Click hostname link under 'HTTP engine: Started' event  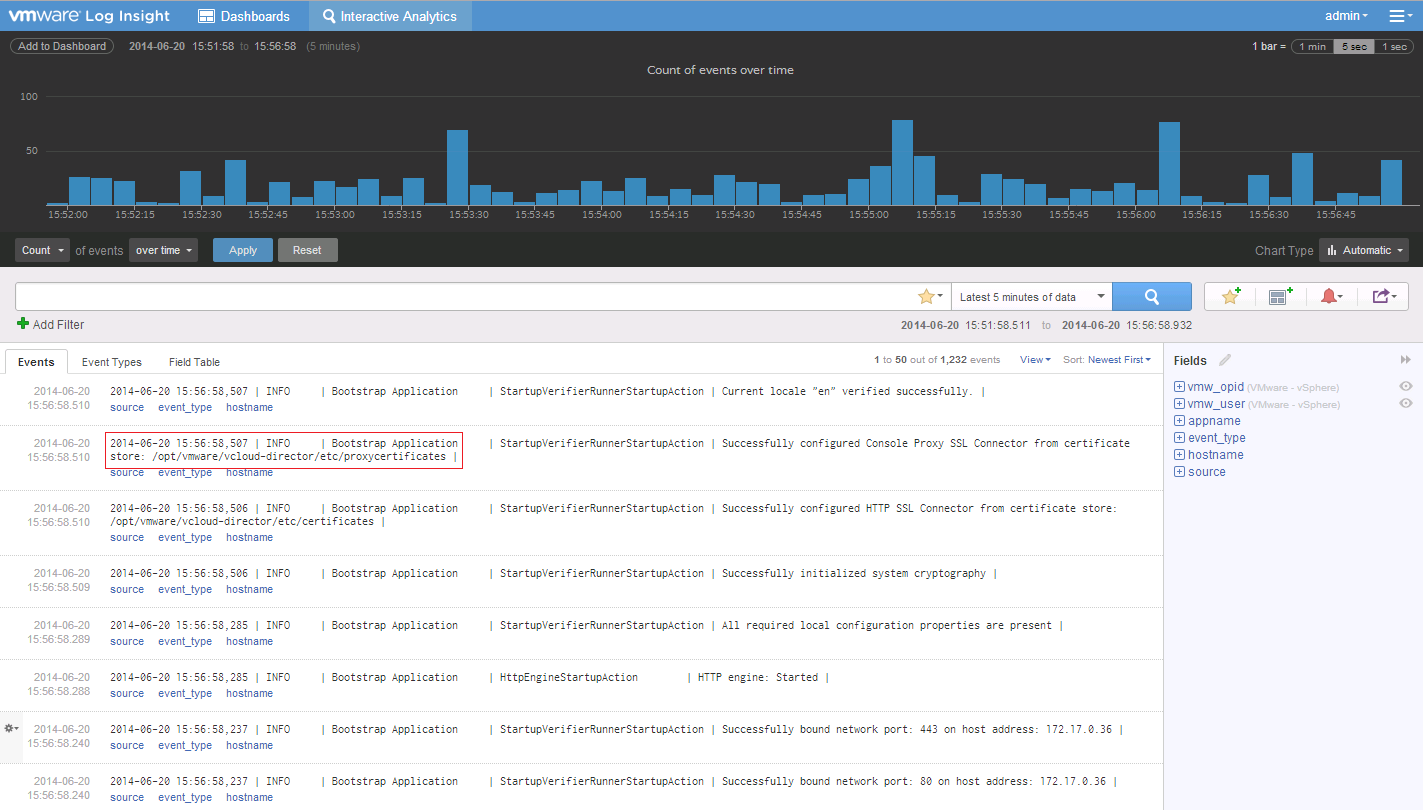pyautogui.click(x=249, y=693)
